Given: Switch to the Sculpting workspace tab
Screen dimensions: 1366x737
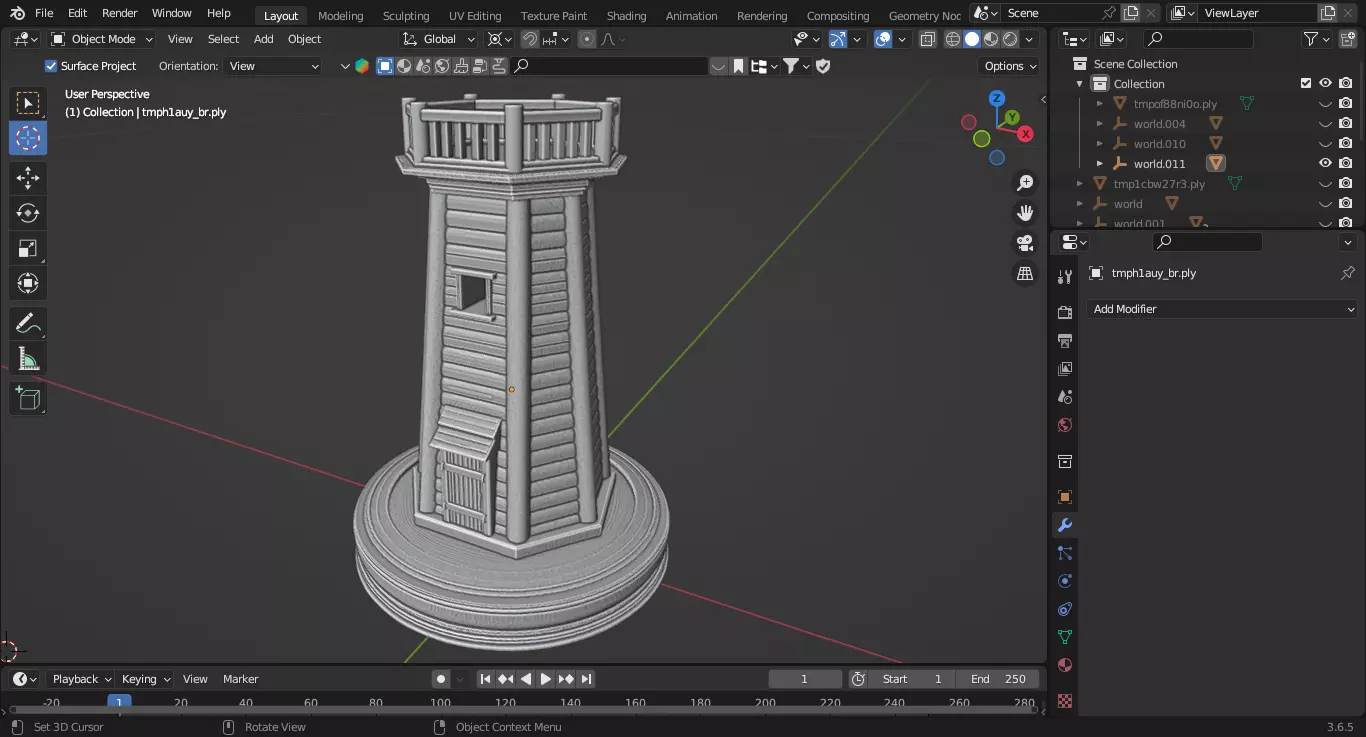Looking at the screenshot, I should tap(406, 15).
